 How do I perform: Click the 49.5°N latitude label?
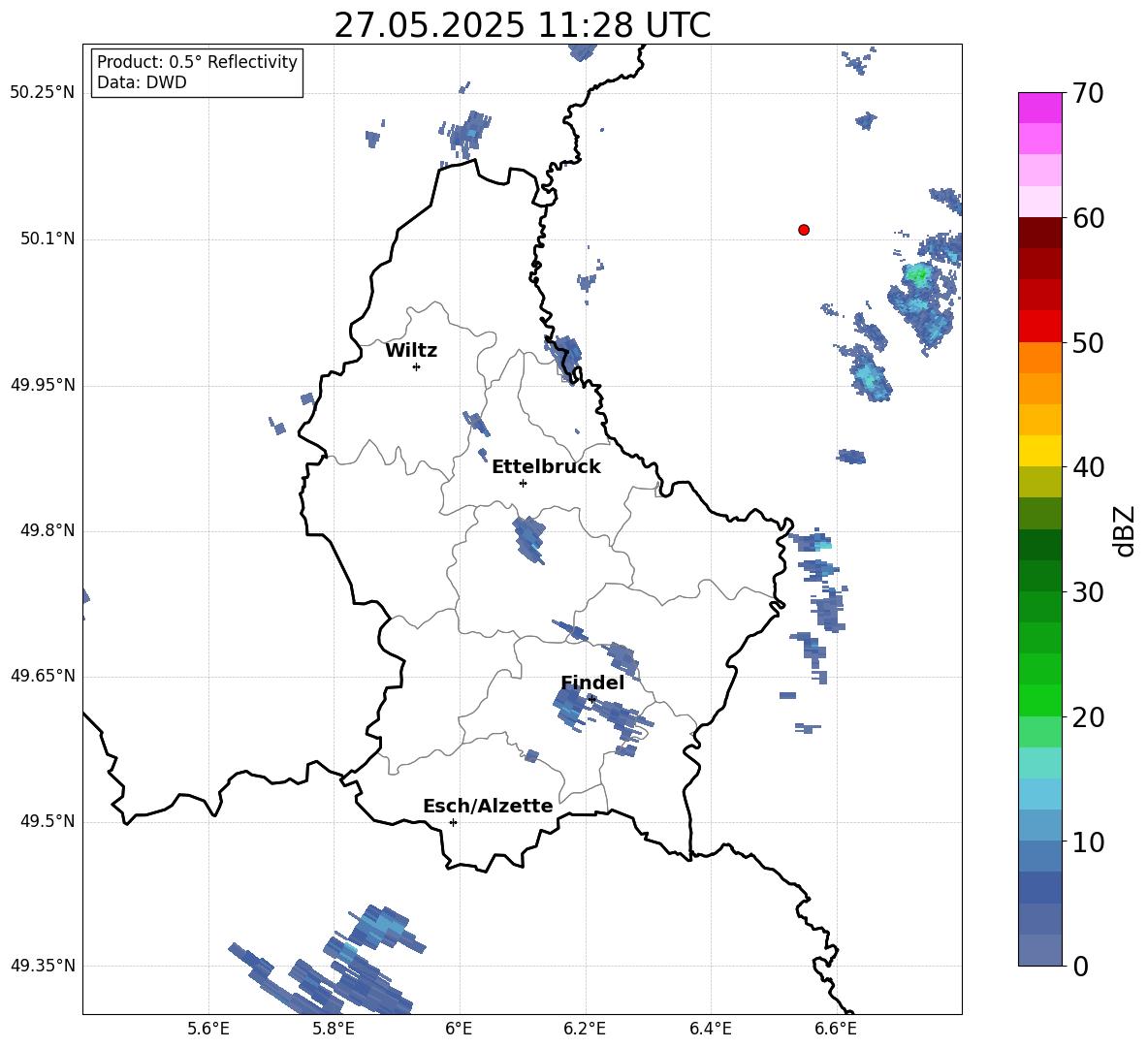coord(48,821)
